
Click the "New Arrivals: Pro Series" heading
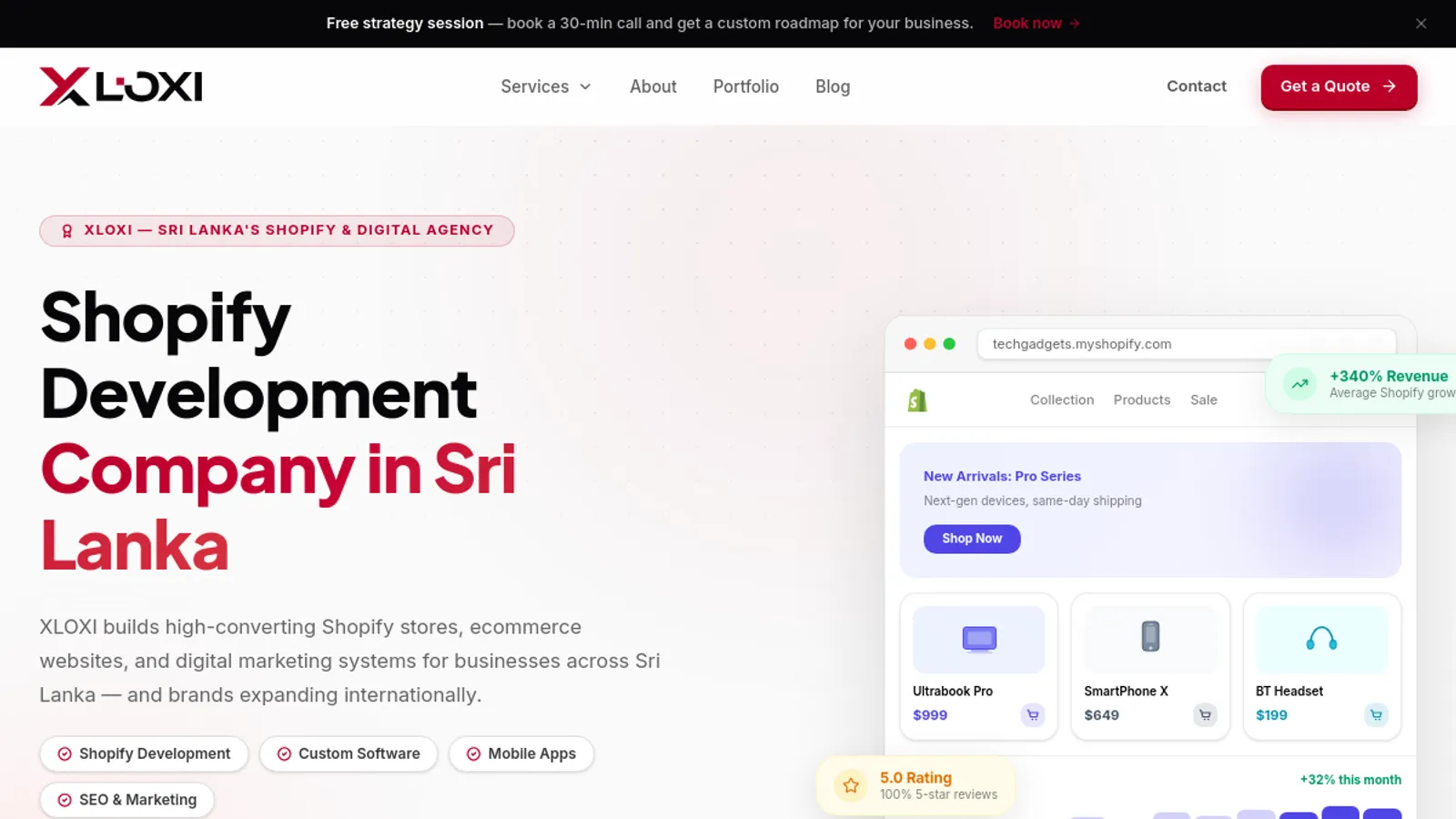[x=1002, y=476]
